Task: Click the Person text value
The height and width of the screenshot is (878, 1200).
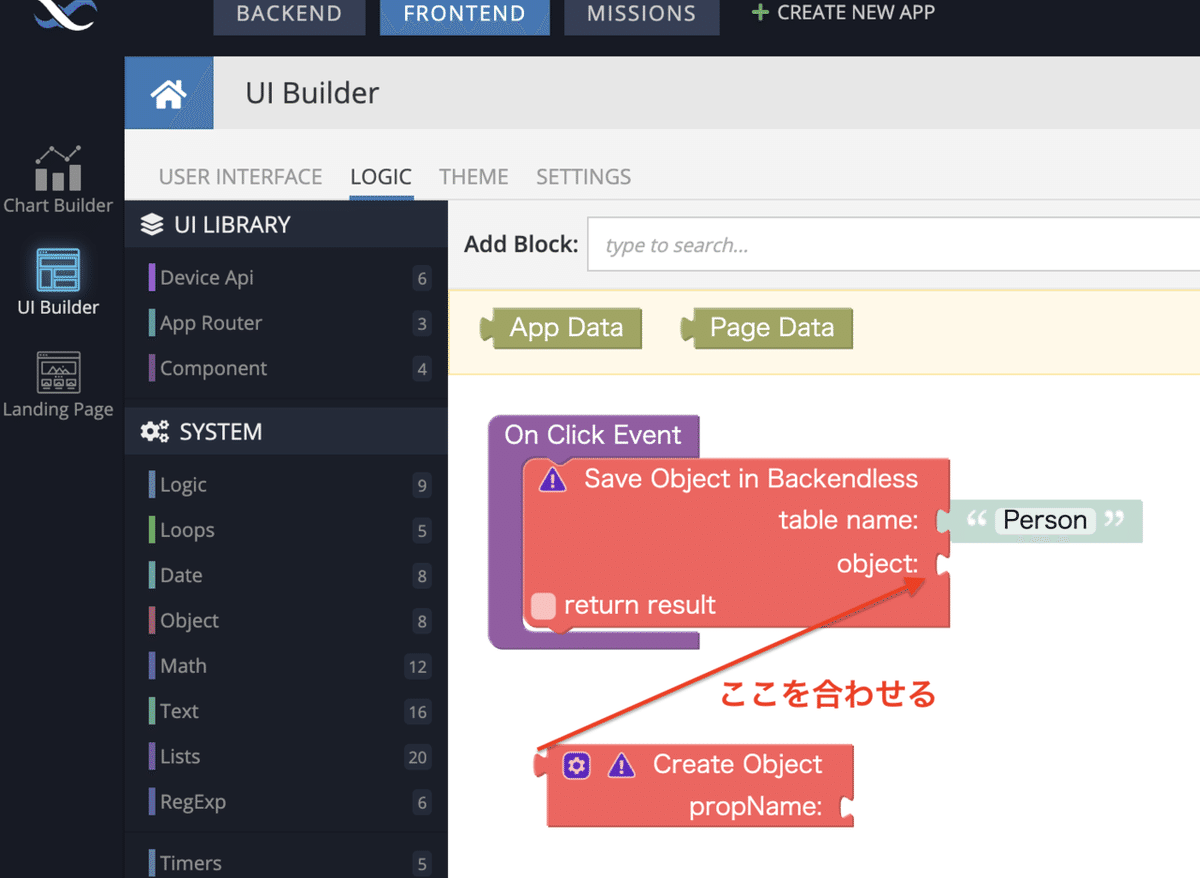Action: pos(1045,520)
